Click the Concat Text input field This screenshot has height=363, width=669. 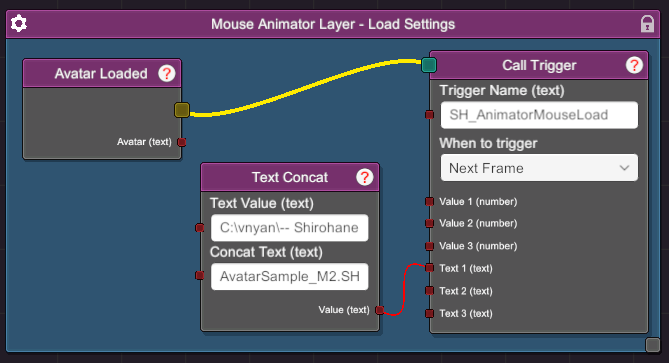[x=290, y=276]
